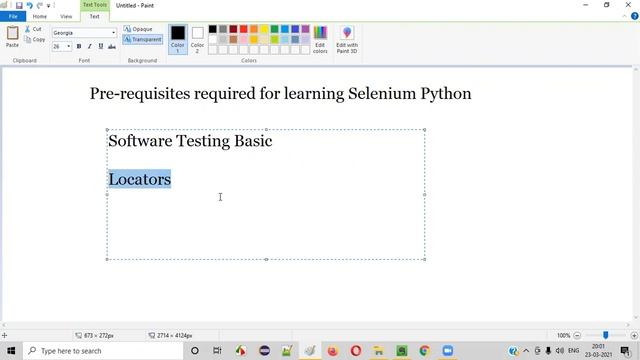Open the File menu
This screenshot has width=640, height=360.
pos(13,16)
